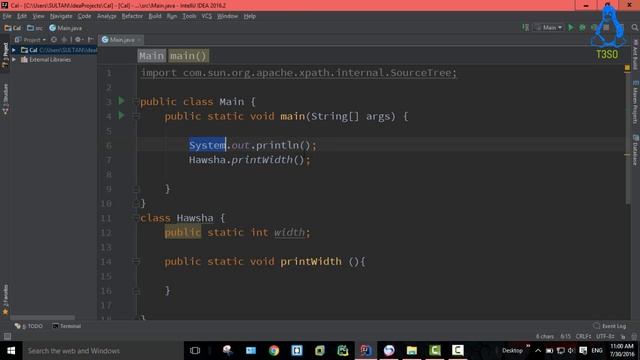Screen dimensions: 640x360
Task: Click the main() method breadcrumb in editor
Action: 189,56
